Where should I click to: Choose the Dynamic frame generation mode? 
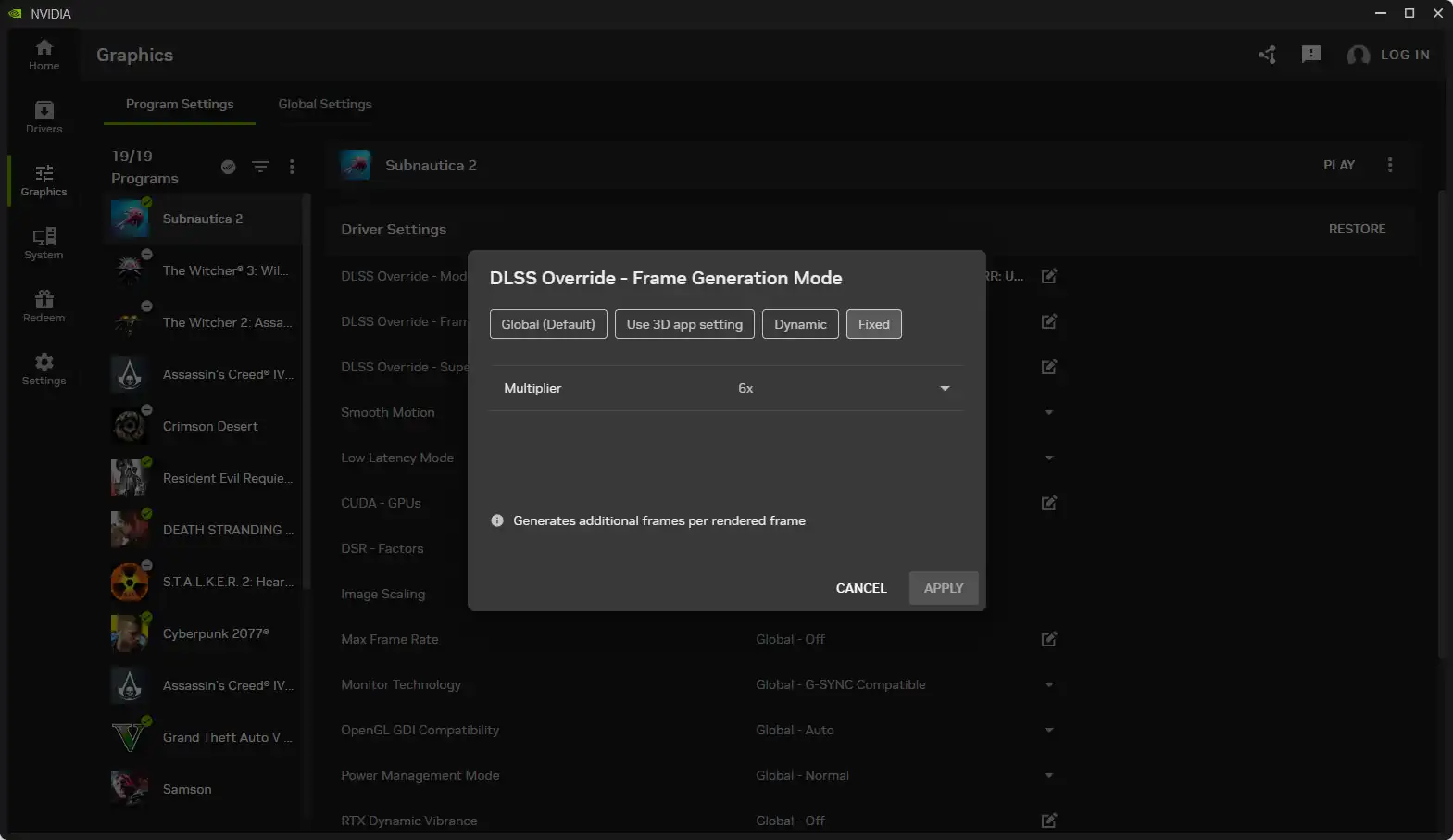(x=800, y=324)
